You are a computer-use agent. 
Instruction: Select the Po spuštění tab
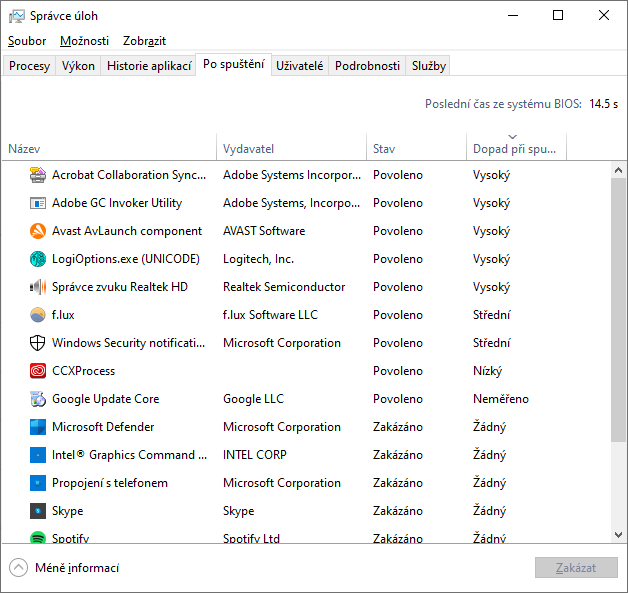(233, 64)
